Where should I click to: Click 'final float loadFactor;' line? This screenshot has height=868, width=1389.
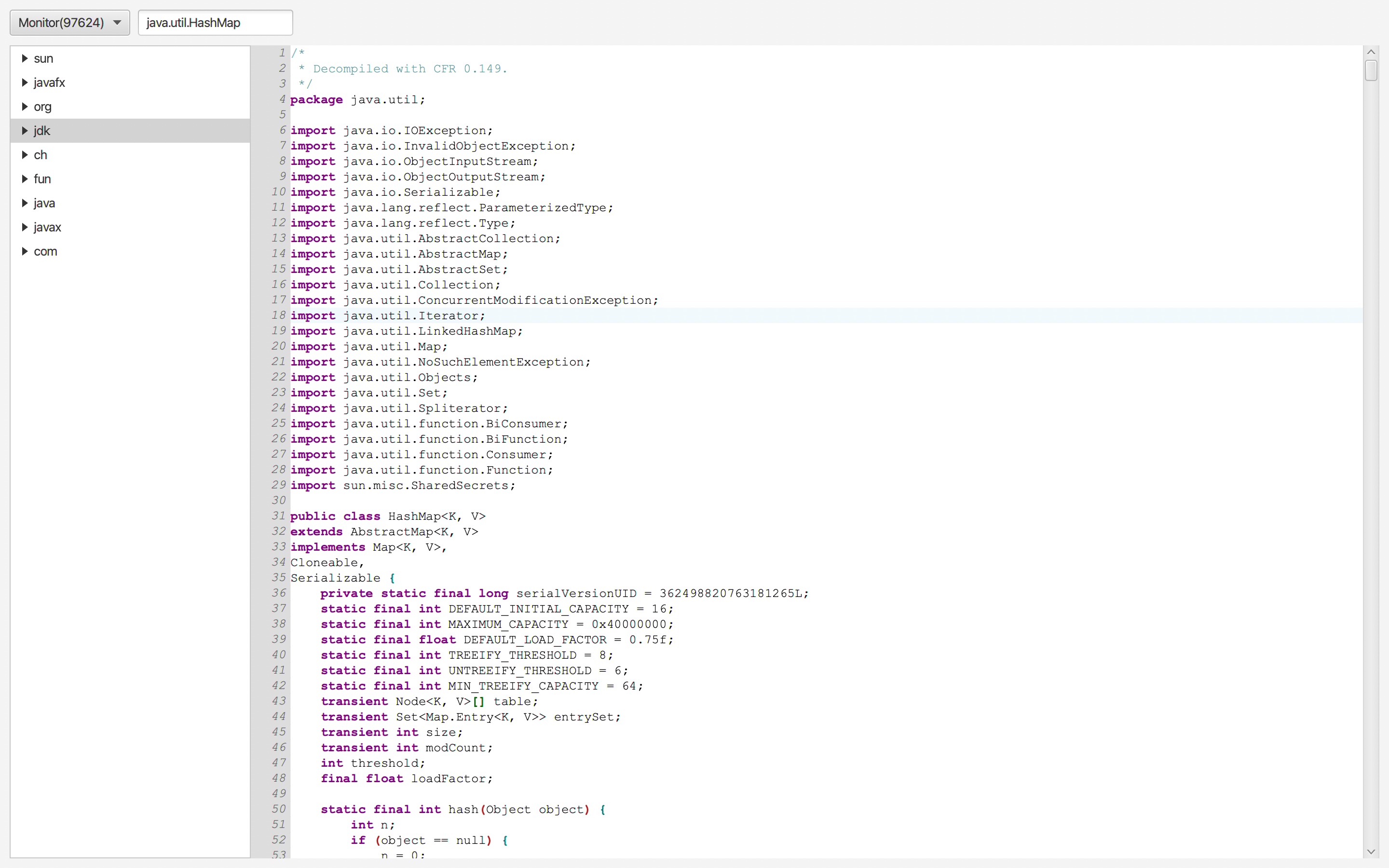point(407,779)
